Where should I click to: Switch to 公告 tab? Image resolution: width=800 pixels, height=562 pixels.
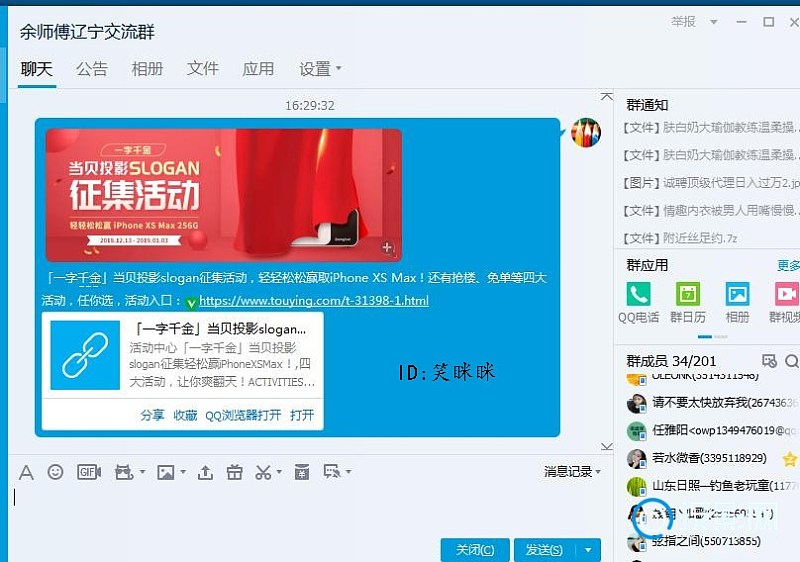click(92, 69)
